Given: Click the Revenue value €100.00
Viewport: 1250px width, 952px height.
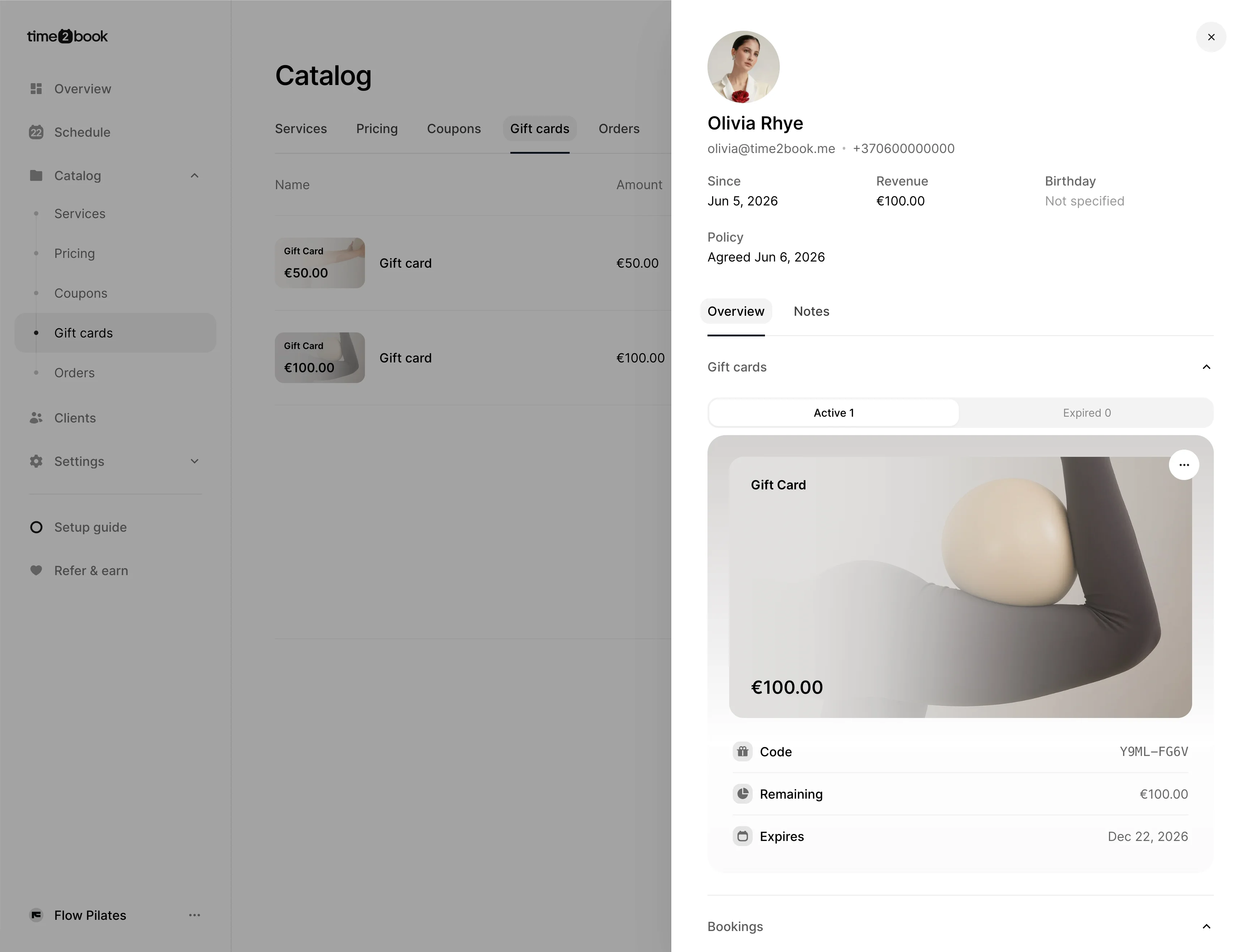Looking at the screenshot, I should click(900, 201).
